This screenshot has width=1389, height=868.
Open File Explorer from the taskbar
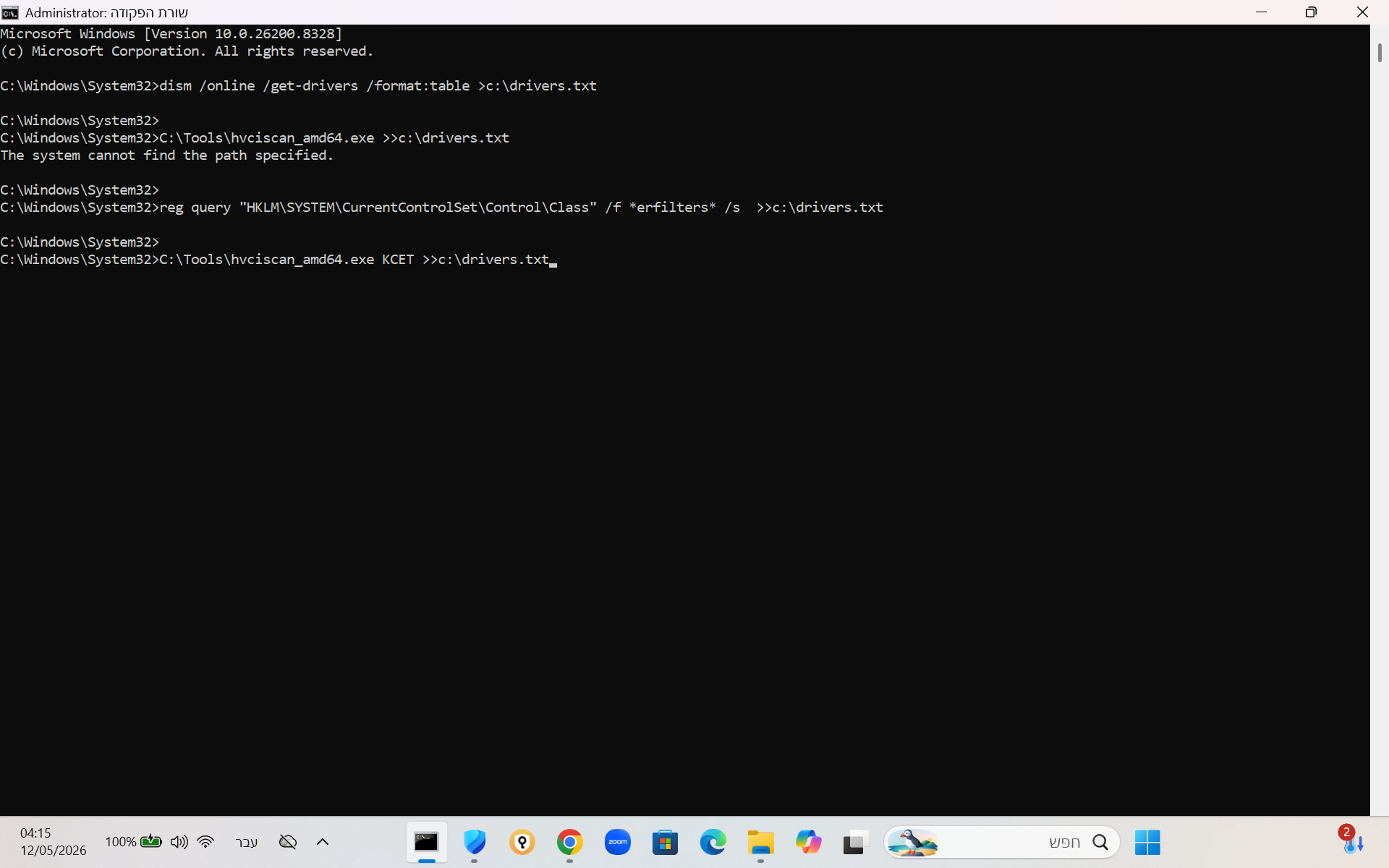[x=760, y=842]
